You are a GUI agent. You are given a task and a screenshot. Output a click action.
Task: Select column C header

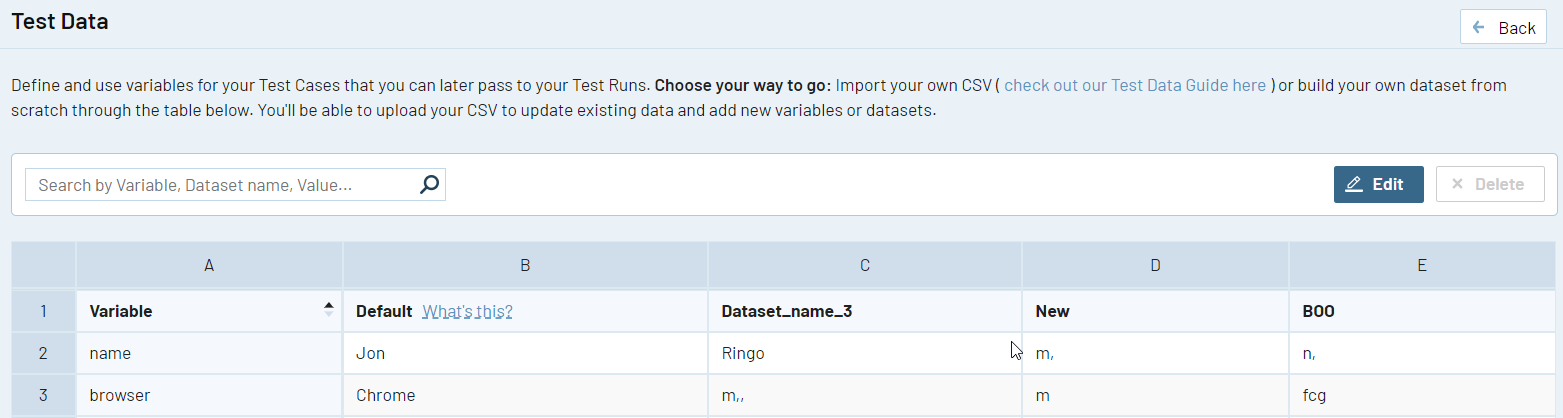point(865,265)
